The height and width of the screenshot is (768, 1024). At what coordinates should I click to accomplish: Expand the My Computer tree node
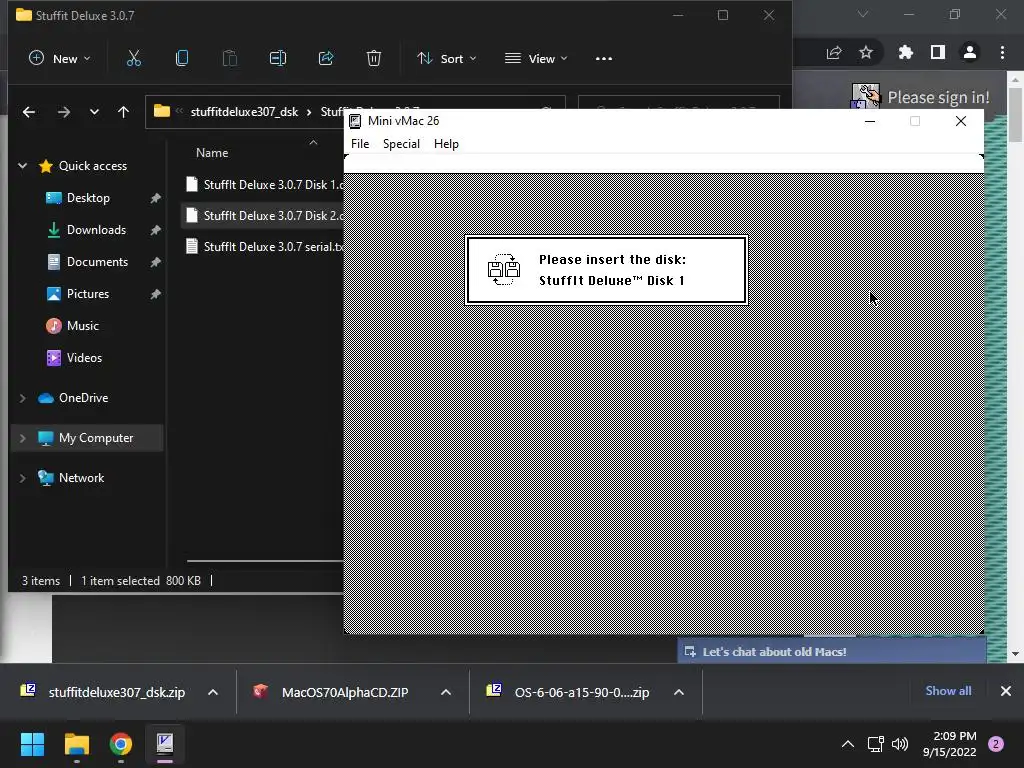pyautogui.click(x=22, y=438)
